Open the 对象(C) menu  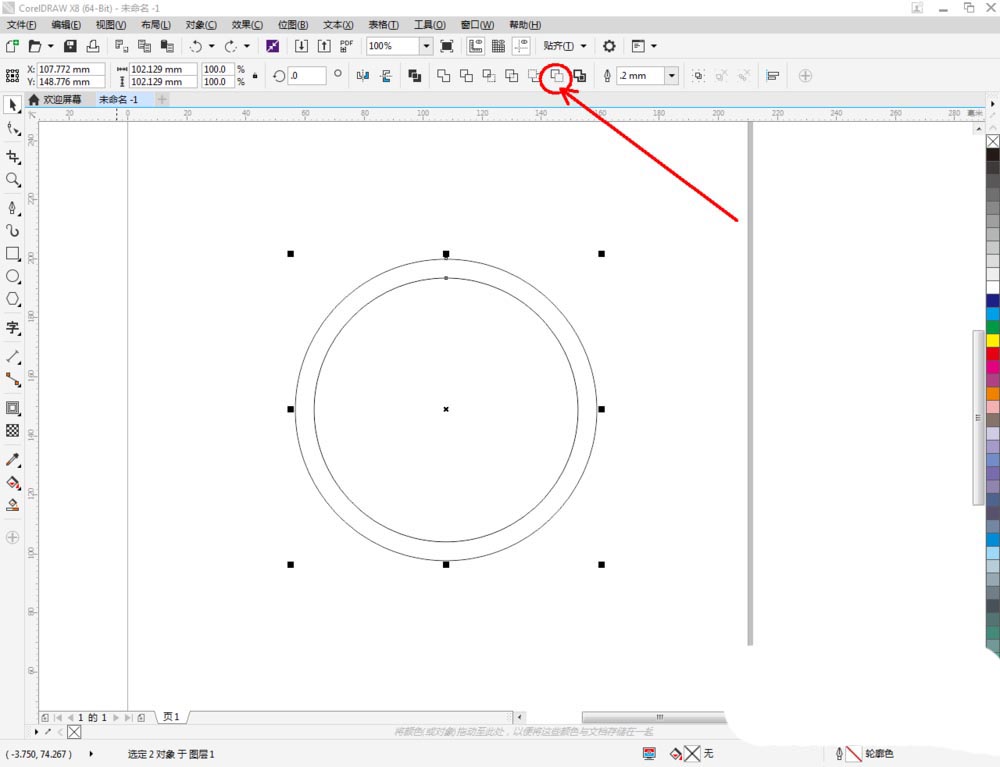click(x=201, y=25)
